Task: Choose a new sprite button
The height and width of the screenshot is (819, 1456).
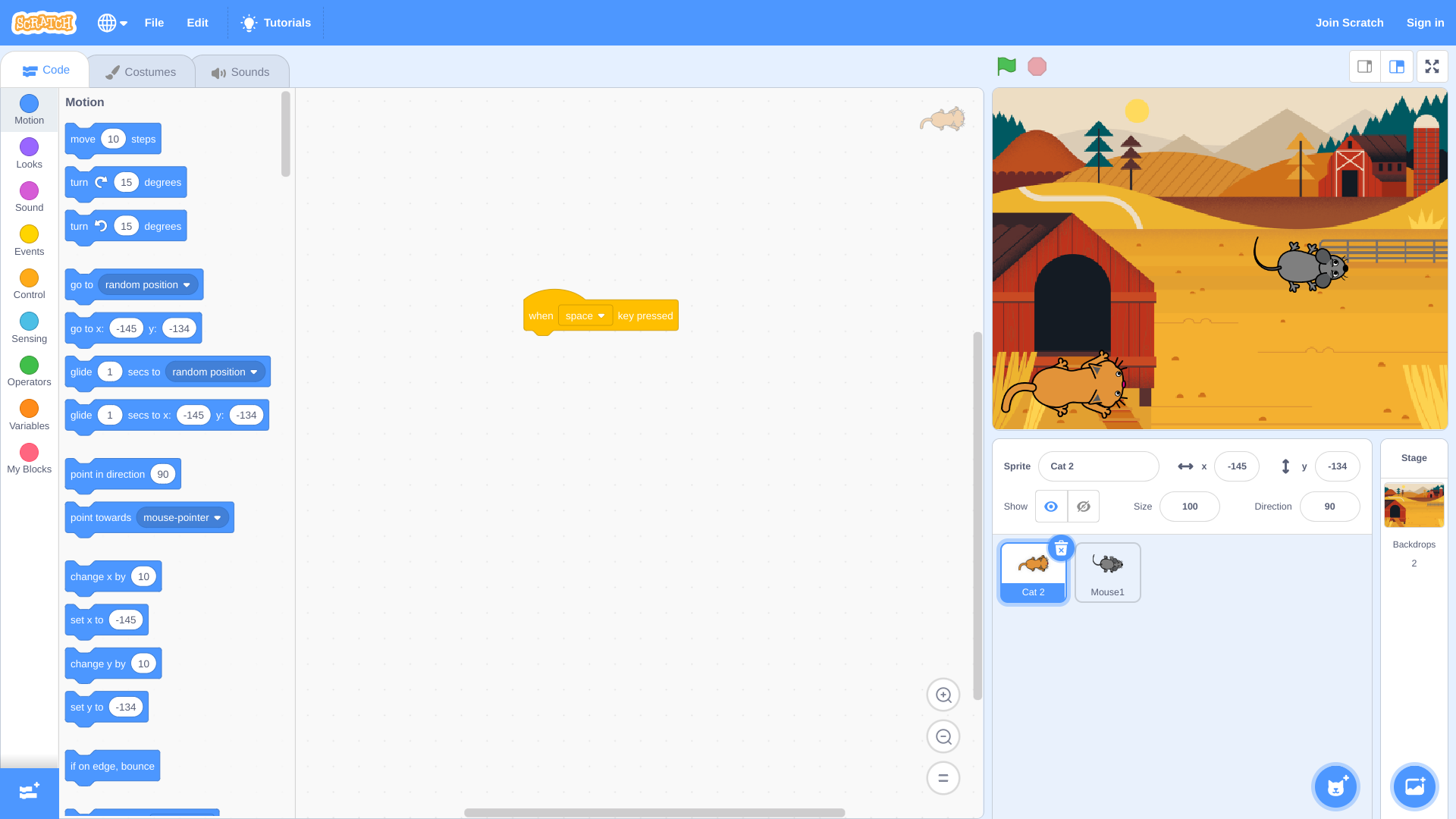Action: pos(1335,786)
